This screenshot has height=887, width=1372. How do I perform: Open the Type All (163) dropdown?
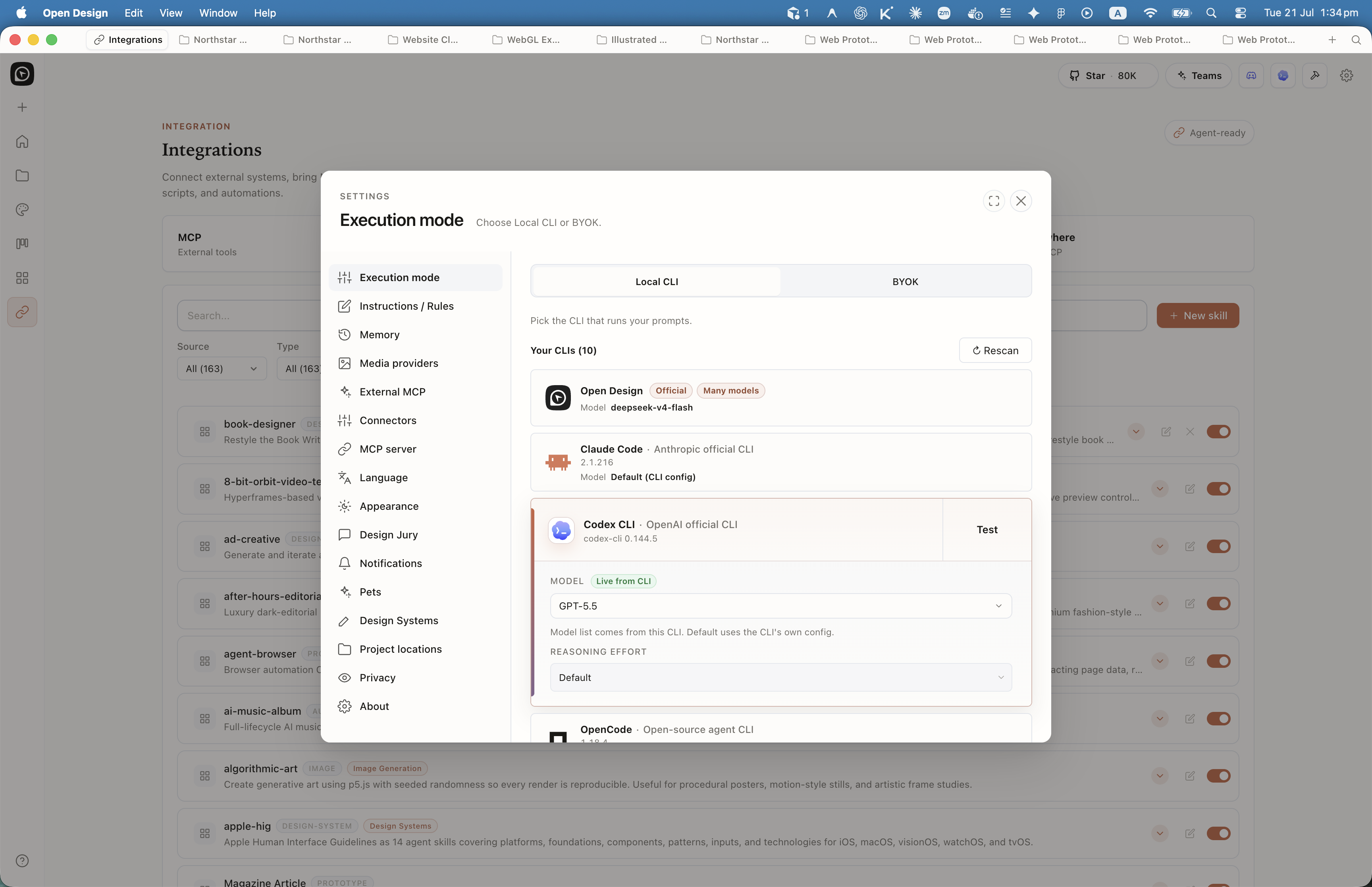click(x=299, y=368)
